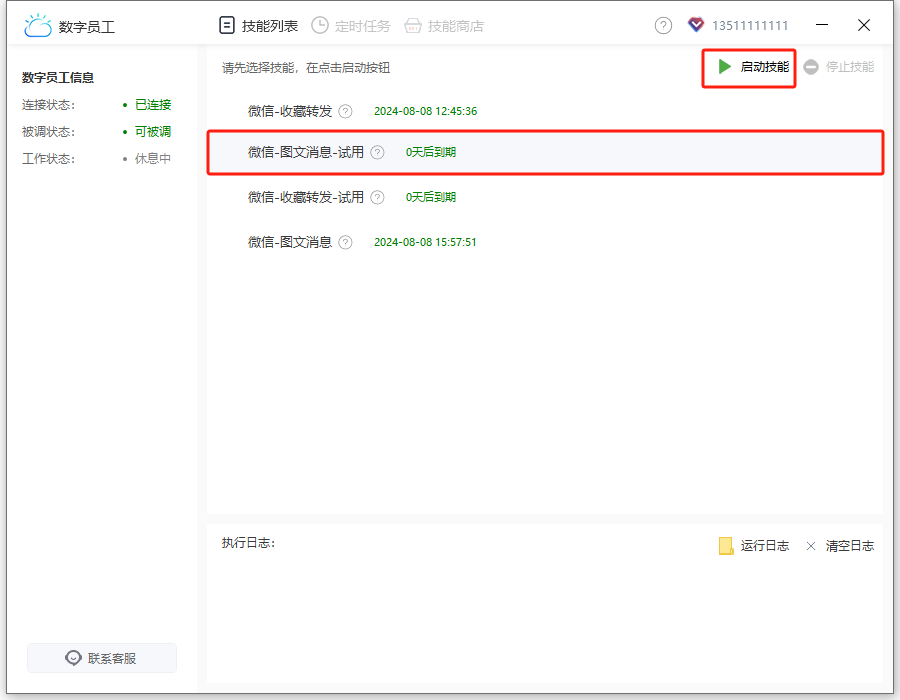Click the 已连接 connection status
This screenshot has width=900, height=700.
coord(153,104)
